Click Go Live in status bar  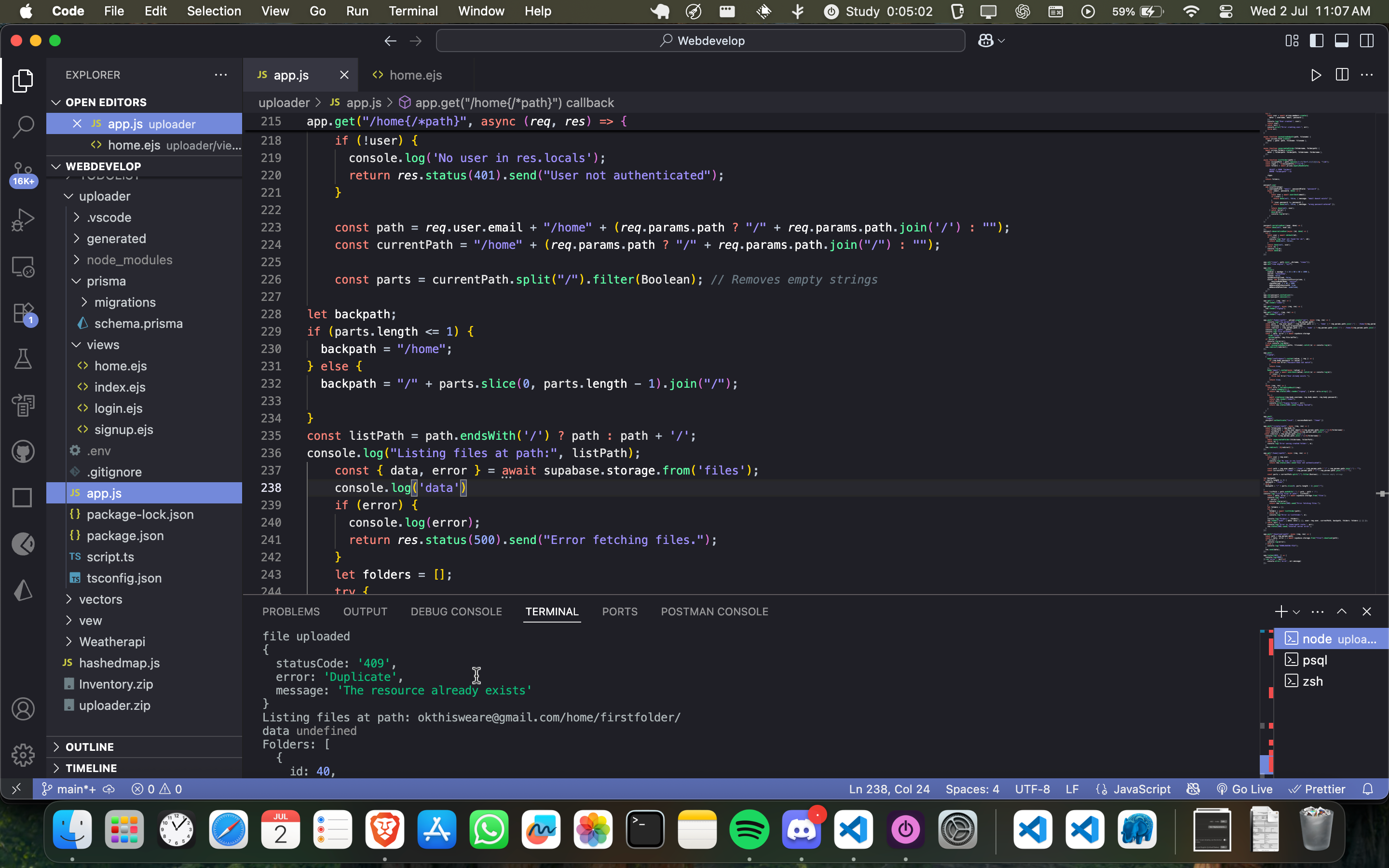[1244, 789]
